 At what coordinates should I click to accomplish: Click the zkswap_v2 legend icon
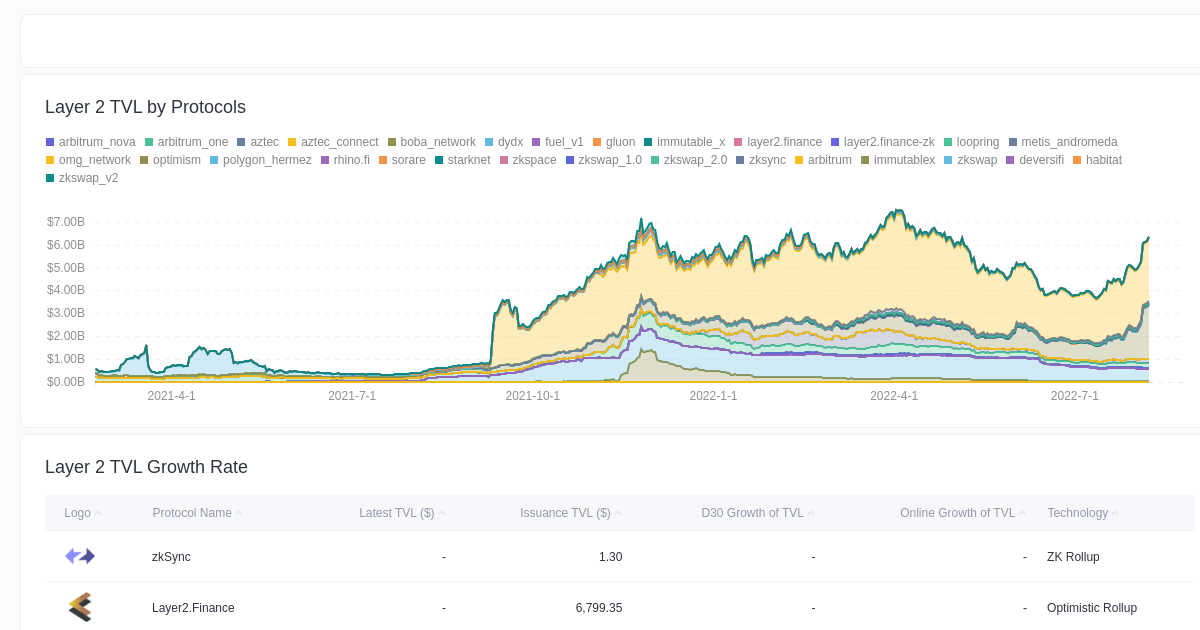(x=49, y=178)
